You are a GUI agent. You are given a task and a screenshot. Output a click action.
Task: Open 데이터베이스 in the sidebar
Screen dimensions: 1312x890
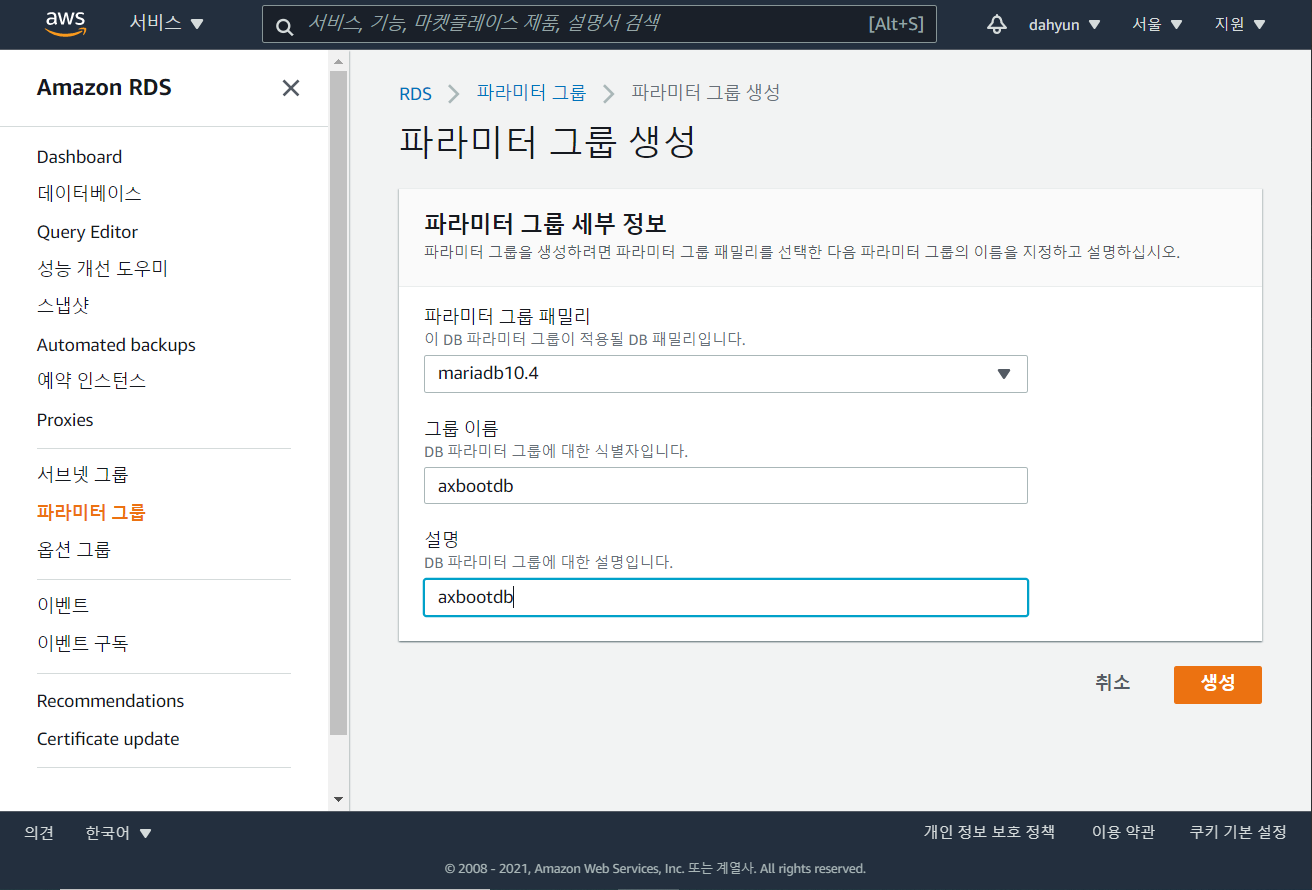click(89, 194)
